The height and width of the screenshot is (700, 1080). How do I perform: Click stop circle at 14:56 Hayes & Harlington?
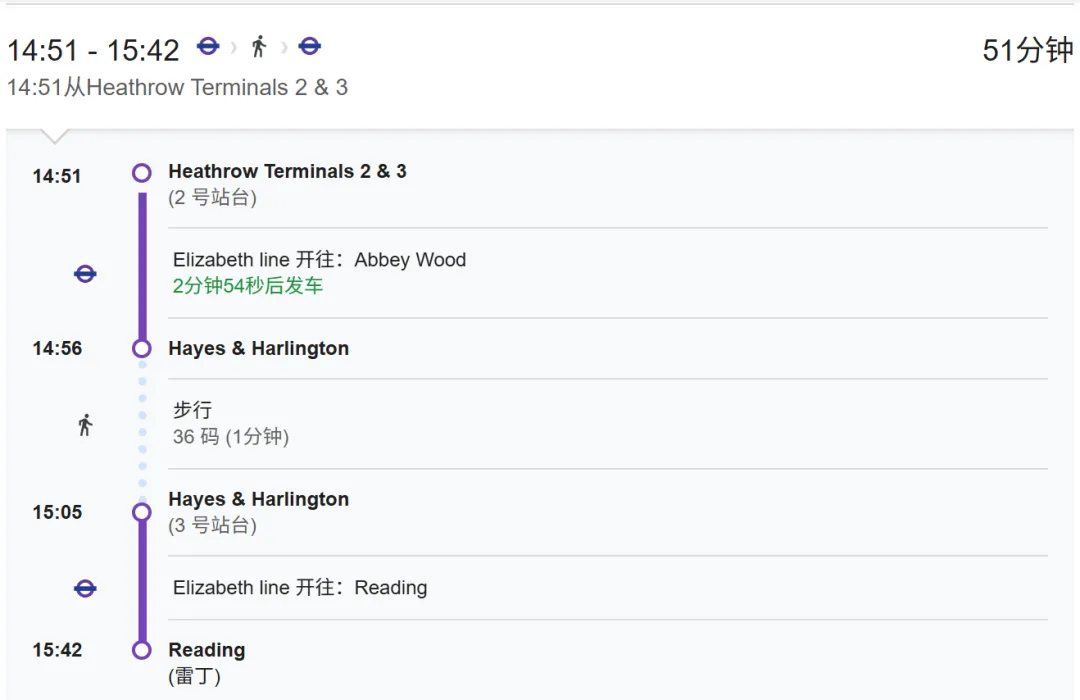(142, 348)
